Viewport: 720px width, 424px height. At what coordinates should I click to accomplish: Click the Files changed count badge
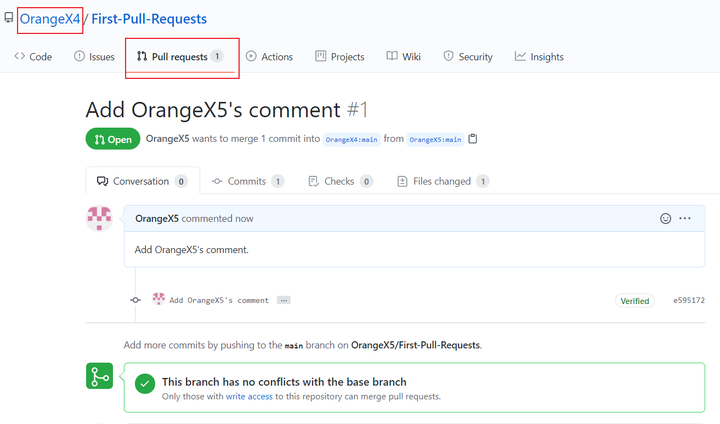483,181
